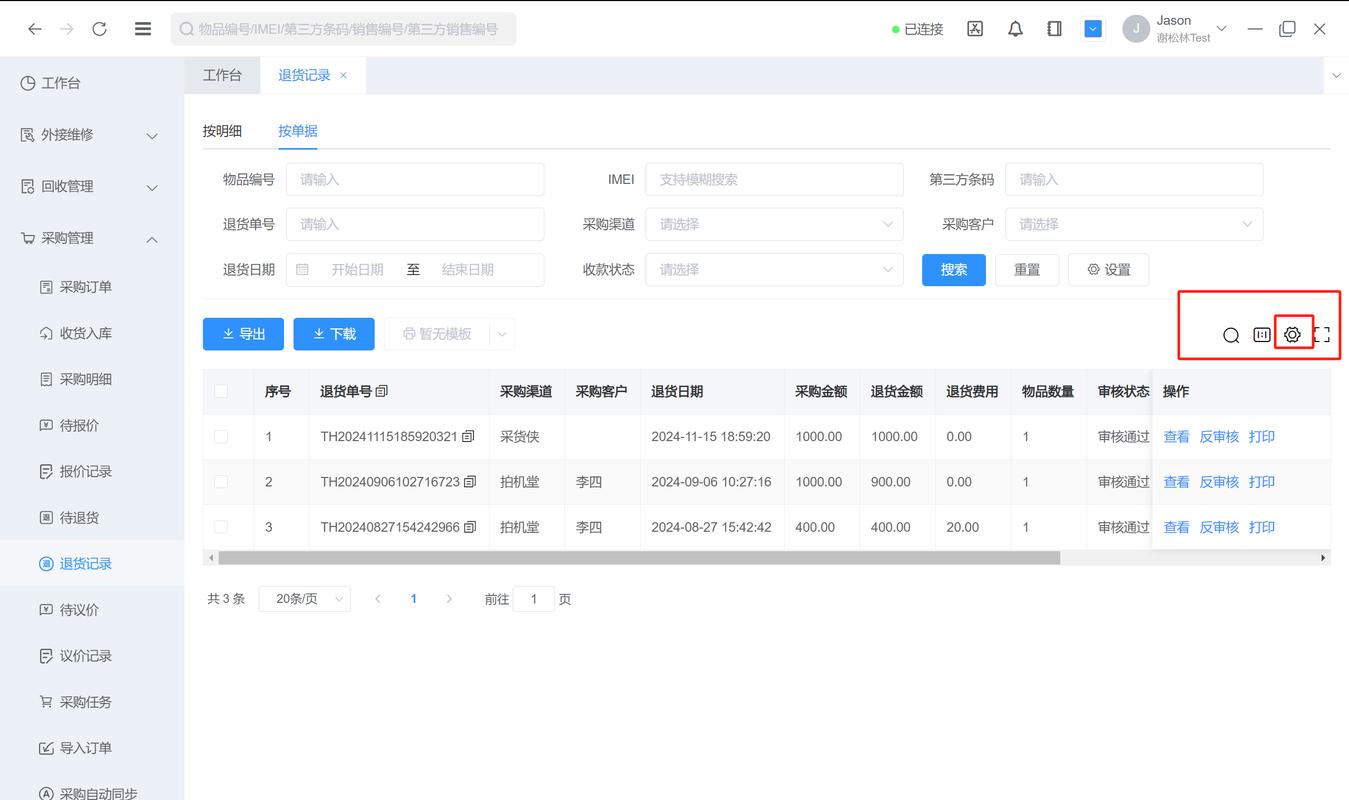Open the notification bell

1015,29
